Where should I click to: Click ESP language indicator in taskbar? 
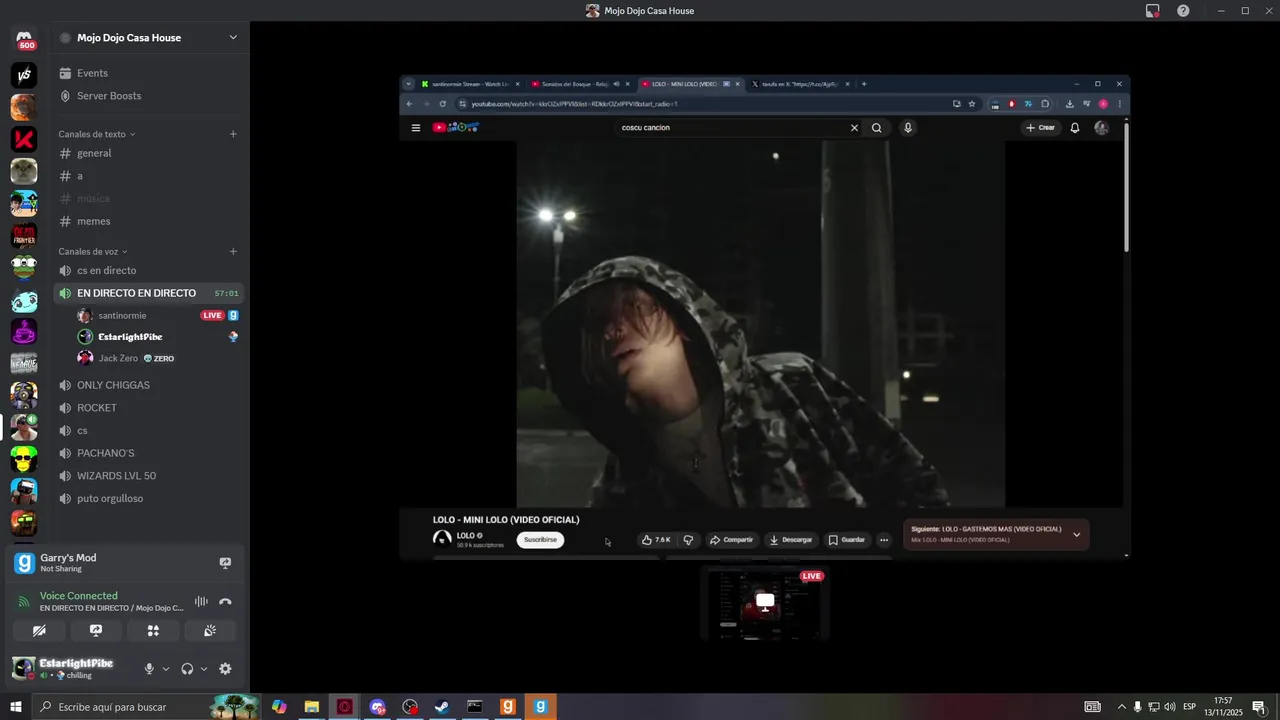1189,707
